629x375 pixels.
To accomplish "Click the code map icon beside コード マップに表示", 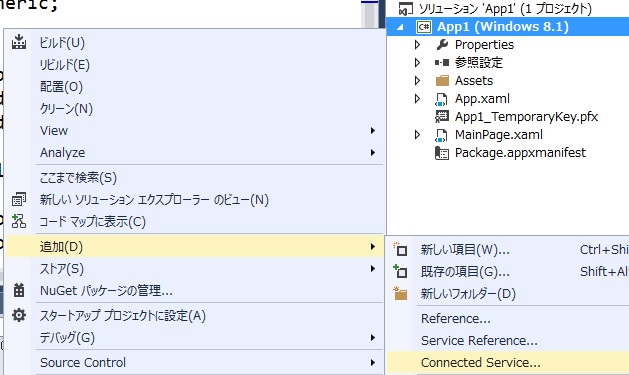I will [x=19, y=221].
